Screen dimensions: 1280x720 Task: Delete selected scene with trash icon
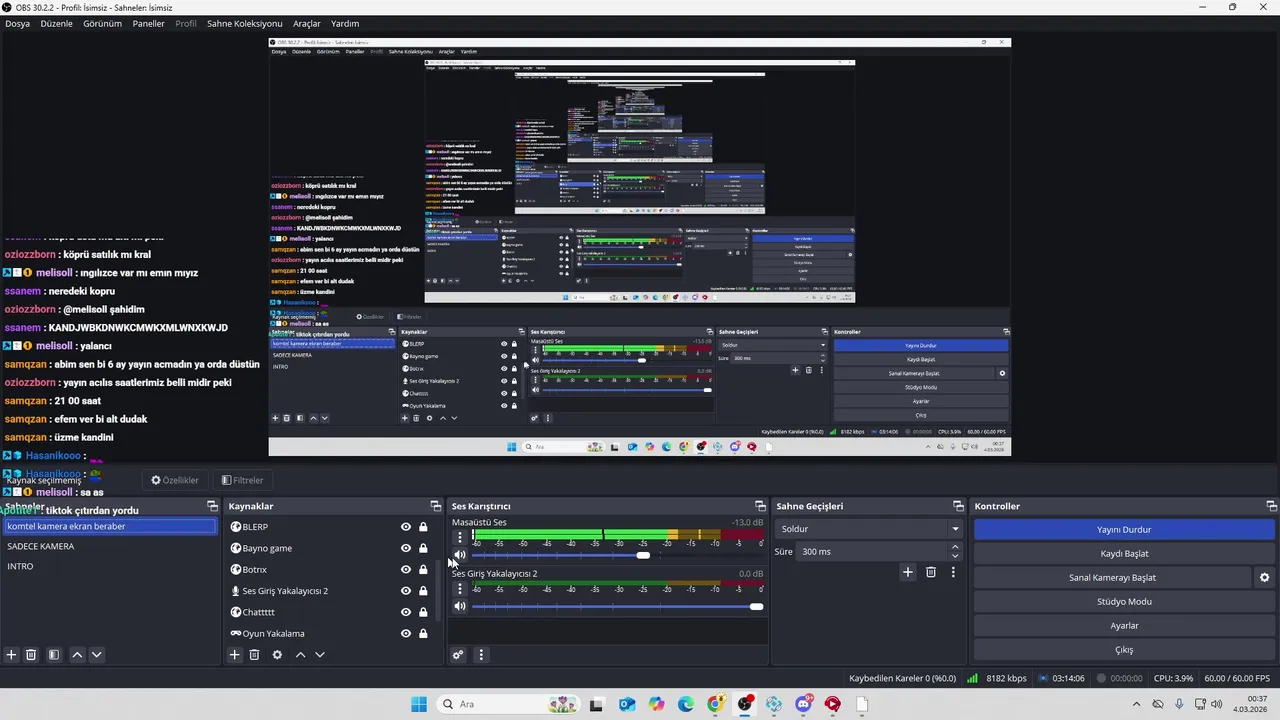click(x=31, y=655)
